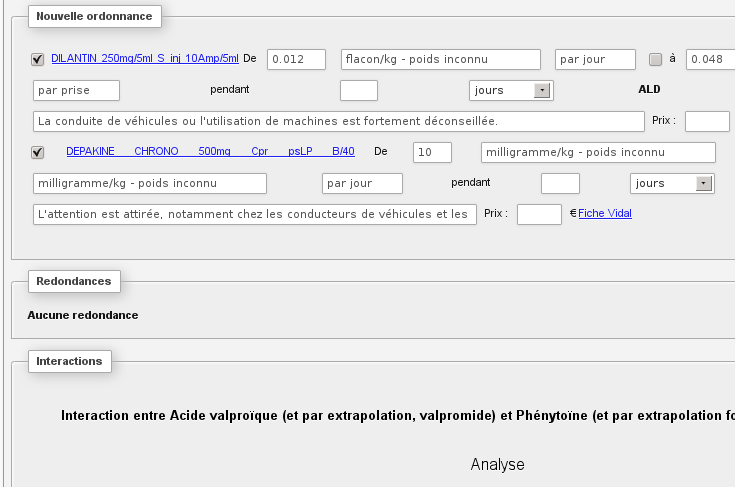Expand the 'jours' dropdown for DEPAKINE duration
This screenshot has width=735, height=487.
pyautogui.click(x=702, y=183)
